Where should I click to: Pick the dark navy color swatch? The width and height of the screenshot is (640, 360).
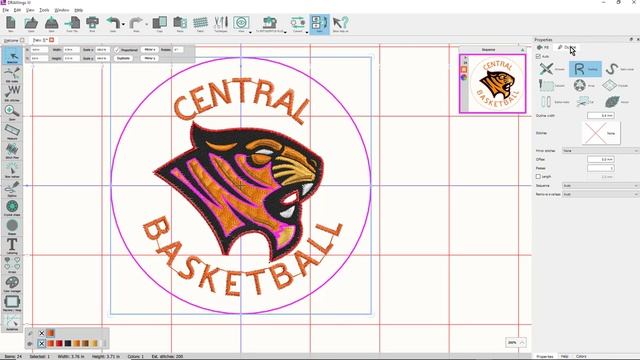point(68,344)
